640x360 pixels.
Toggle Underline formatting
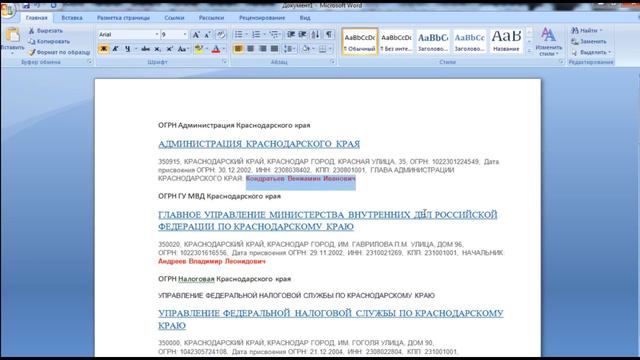128,49
